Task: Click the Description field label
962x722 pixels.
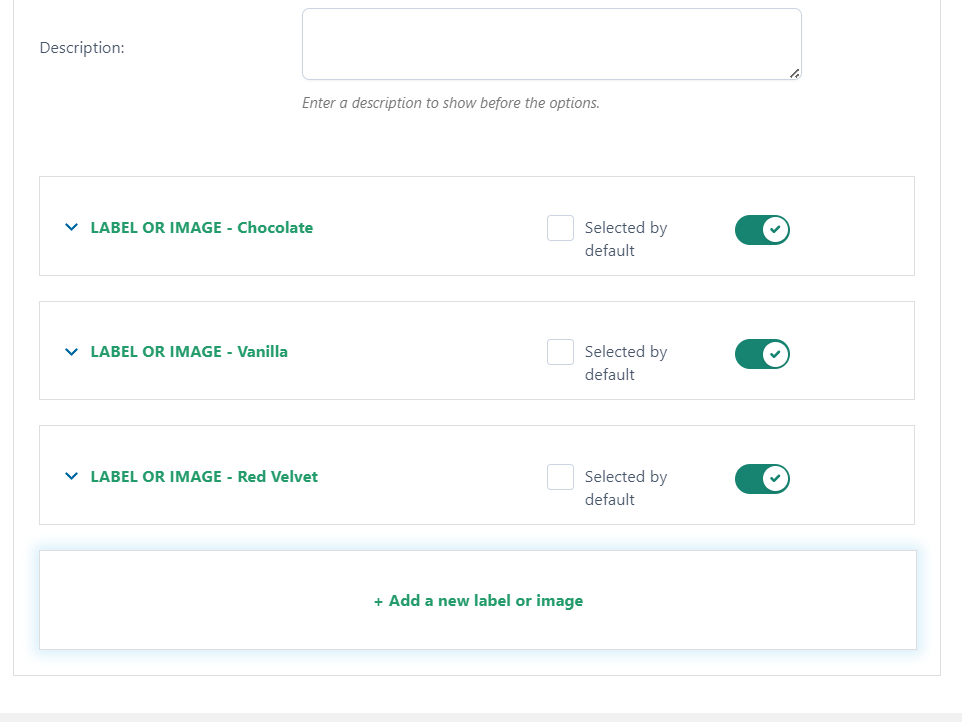Action: click(82, 48)
